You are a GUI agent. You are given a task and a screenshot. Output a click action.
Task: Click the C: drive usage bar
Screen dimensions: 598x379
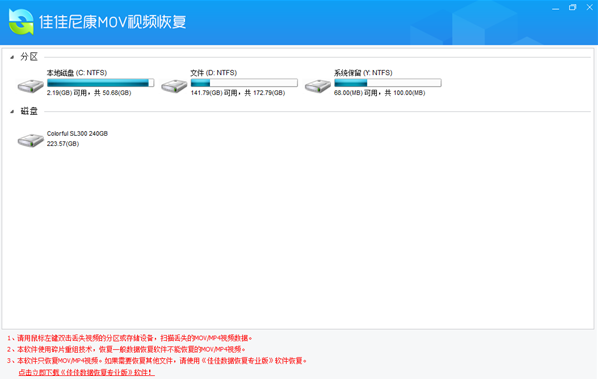click(x=101, y=83)
